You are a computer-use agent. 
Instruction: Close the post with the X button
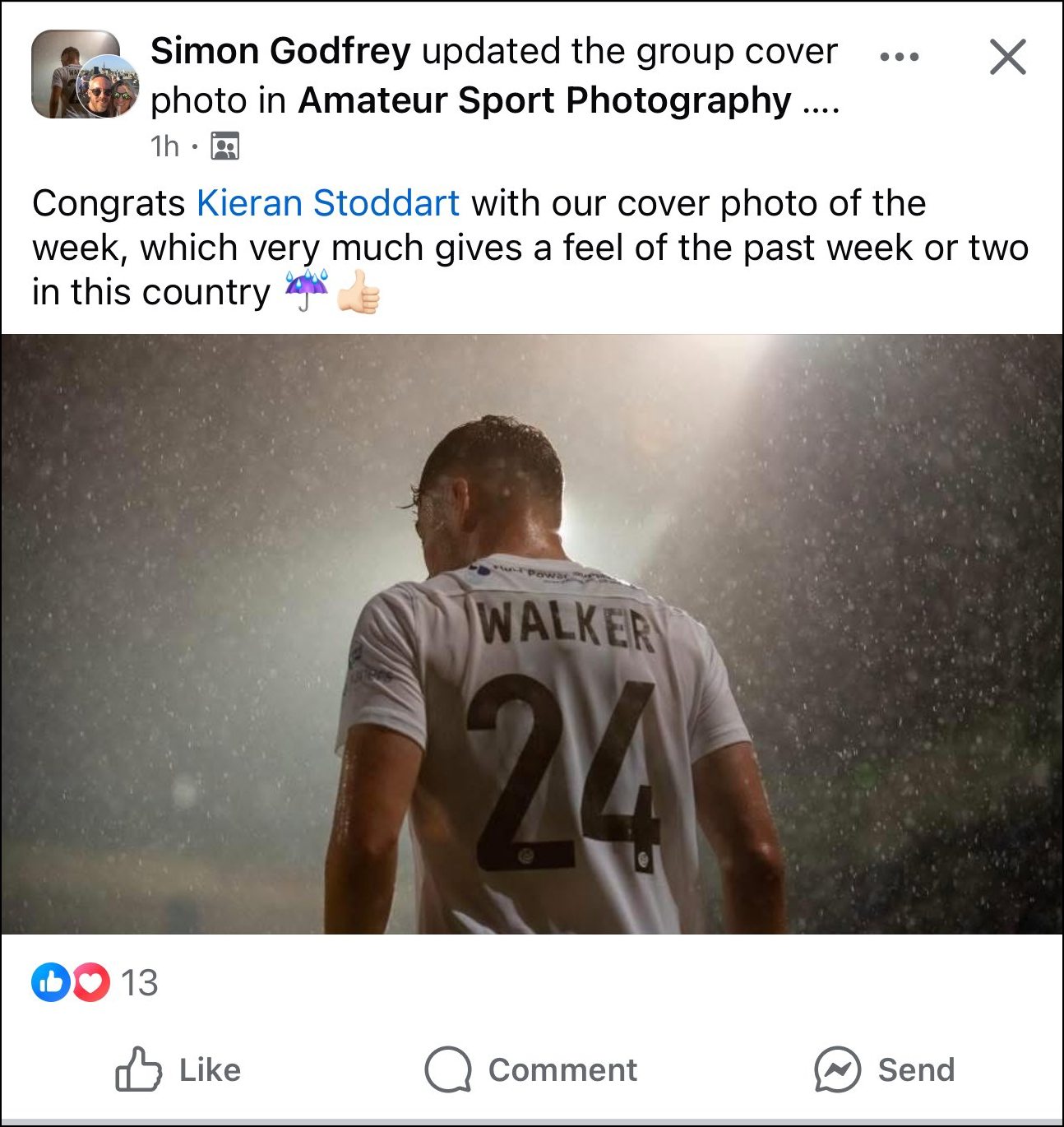pyautogui.click(x=1007, y=57)
